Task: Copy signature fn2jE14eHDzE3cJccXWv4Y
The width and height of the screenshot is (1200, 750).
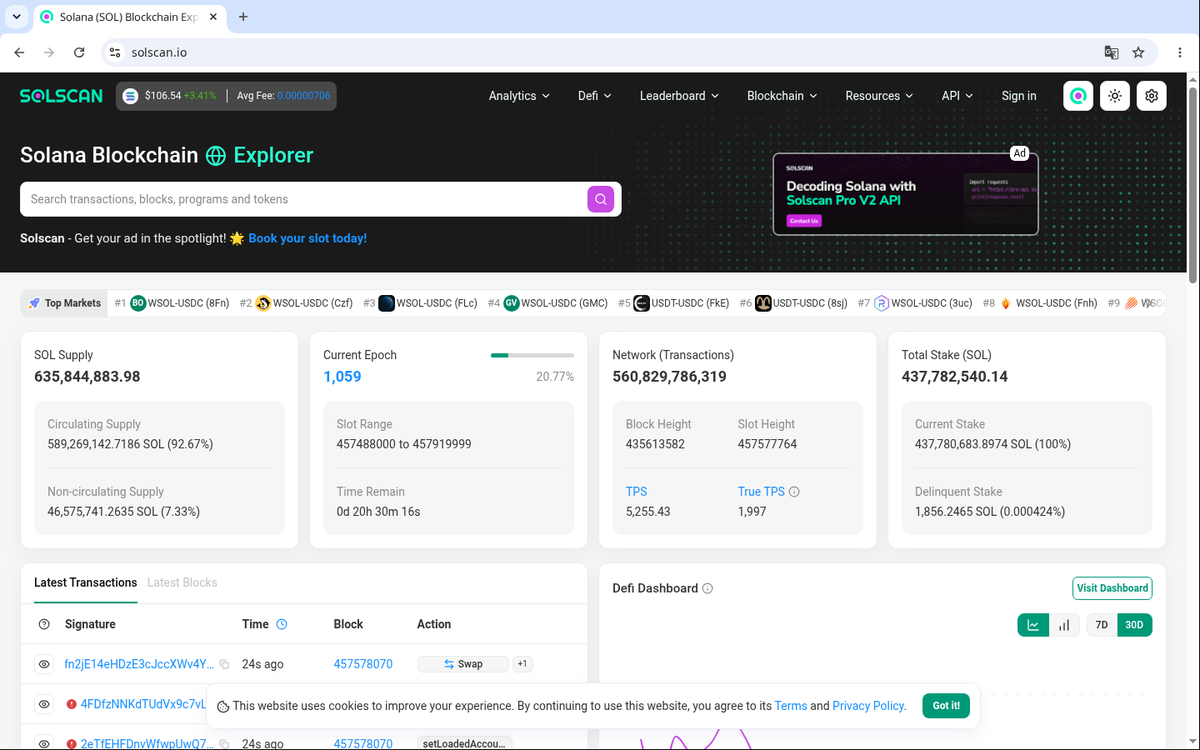Action: (x=225, y=664)
